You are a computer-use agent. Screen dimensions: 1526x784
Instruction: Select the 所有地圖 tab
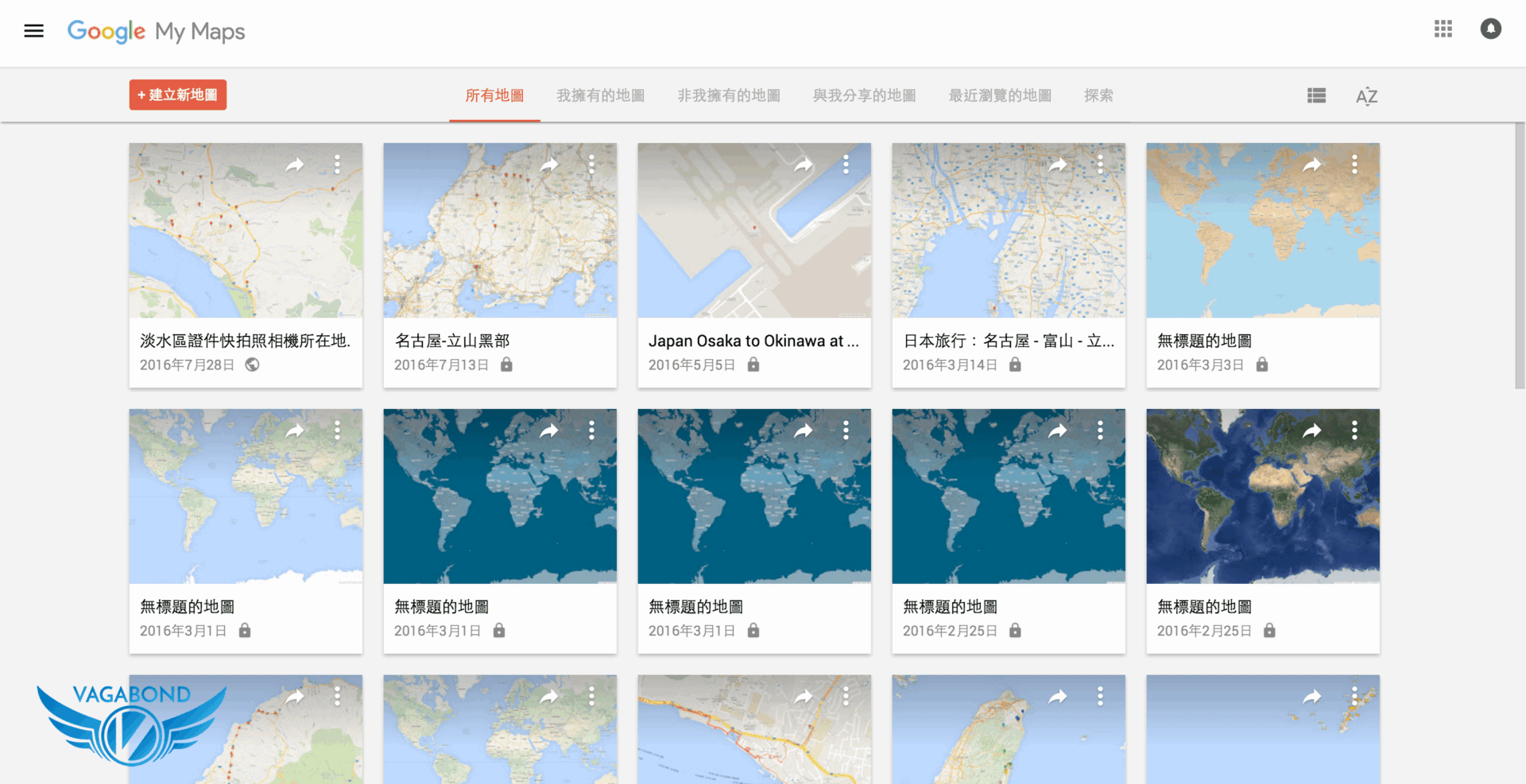(x=494, y=95)
